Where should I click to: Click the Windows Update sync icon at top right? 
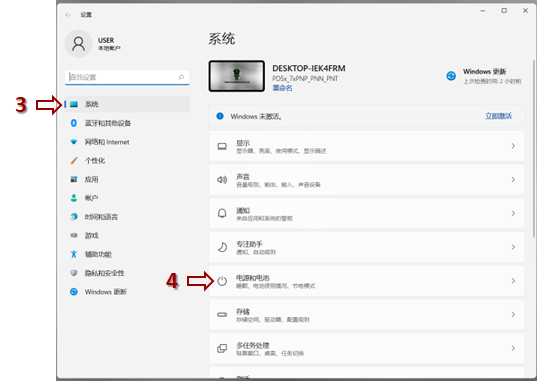(x=451, y=76)
